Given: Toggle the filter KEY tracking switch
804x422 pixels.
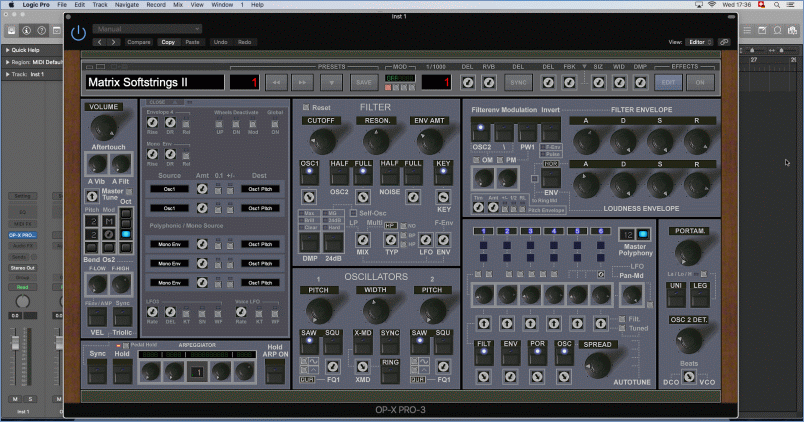Looking at the screenshot, I should point(443,176).
